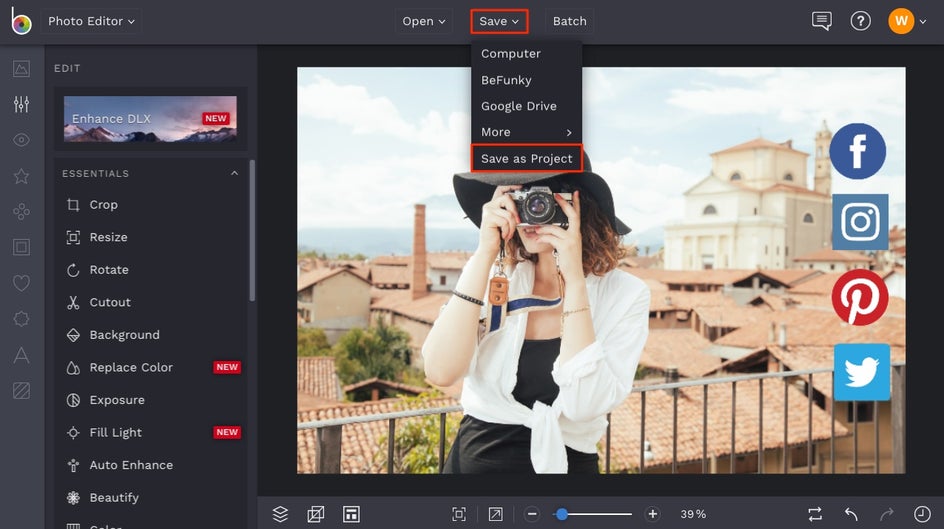Click the orange W account avatar
The image size is (944, 529).
click(901, 21)
